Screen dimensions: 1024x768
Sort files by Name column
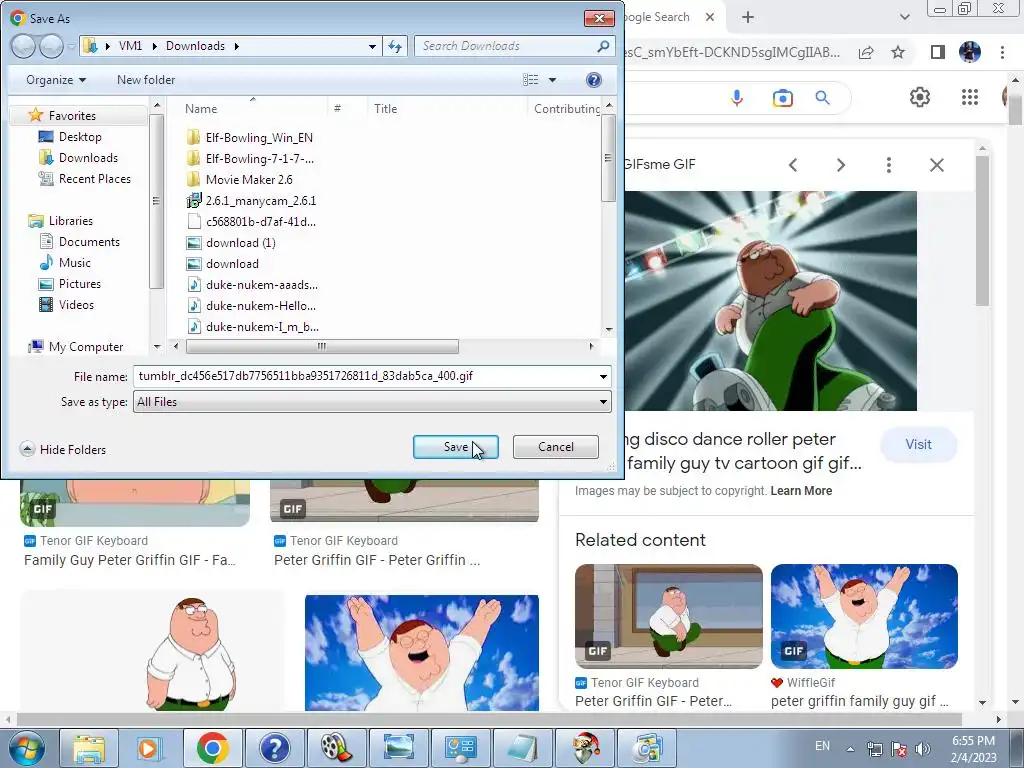click(200, 108)
